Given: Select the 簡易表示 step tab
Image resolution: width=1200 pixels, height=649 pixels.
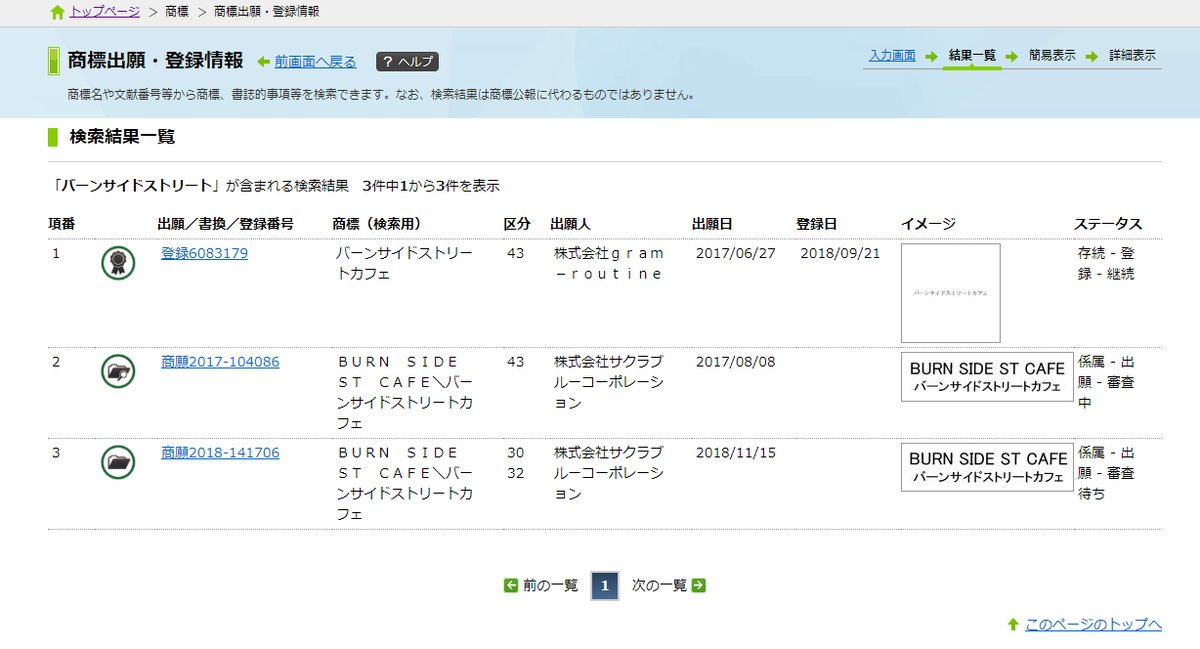Looking at the screenshot, I should coord(1052,55).
